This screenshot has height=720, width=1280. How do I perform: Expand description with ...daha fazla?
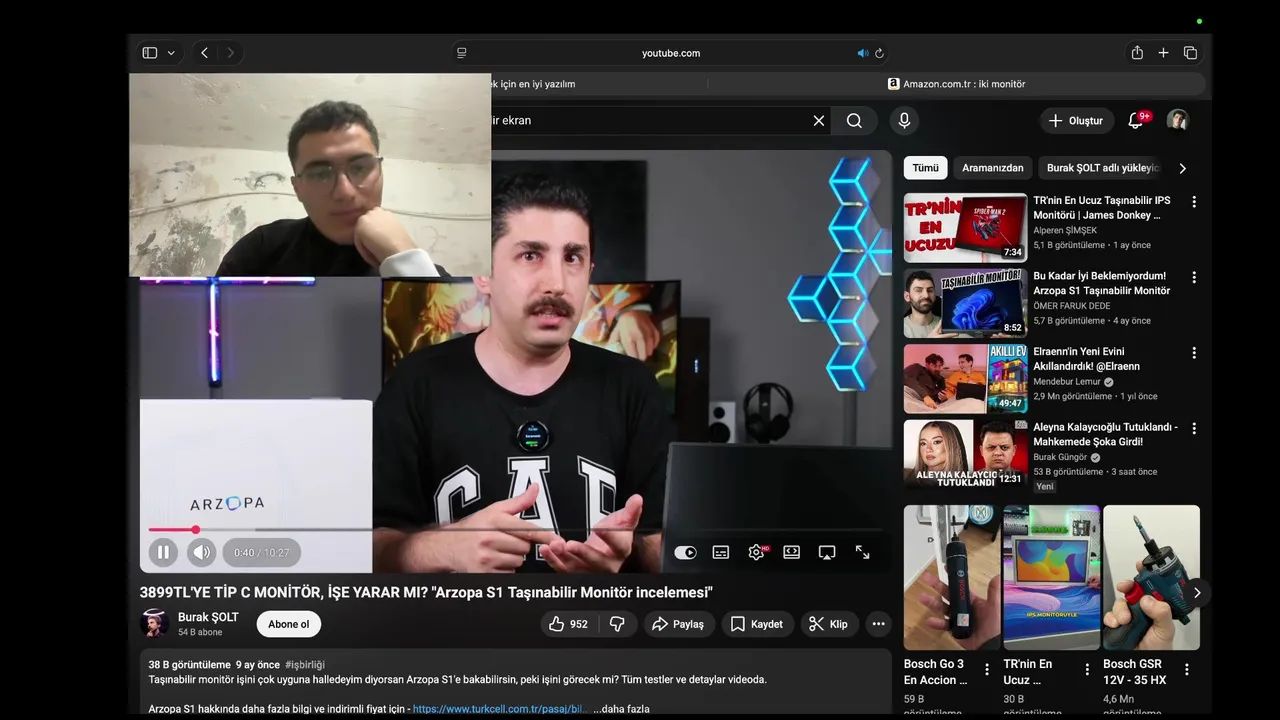click(621, 709)
